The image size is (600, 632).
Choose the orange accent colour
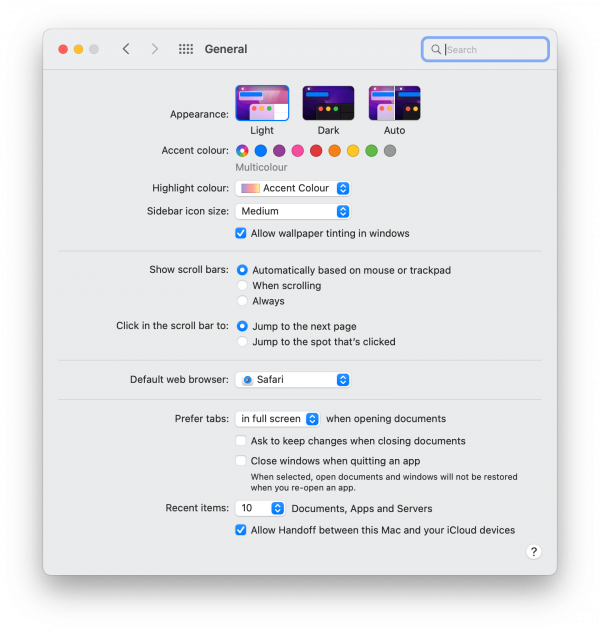coord(334,151)
